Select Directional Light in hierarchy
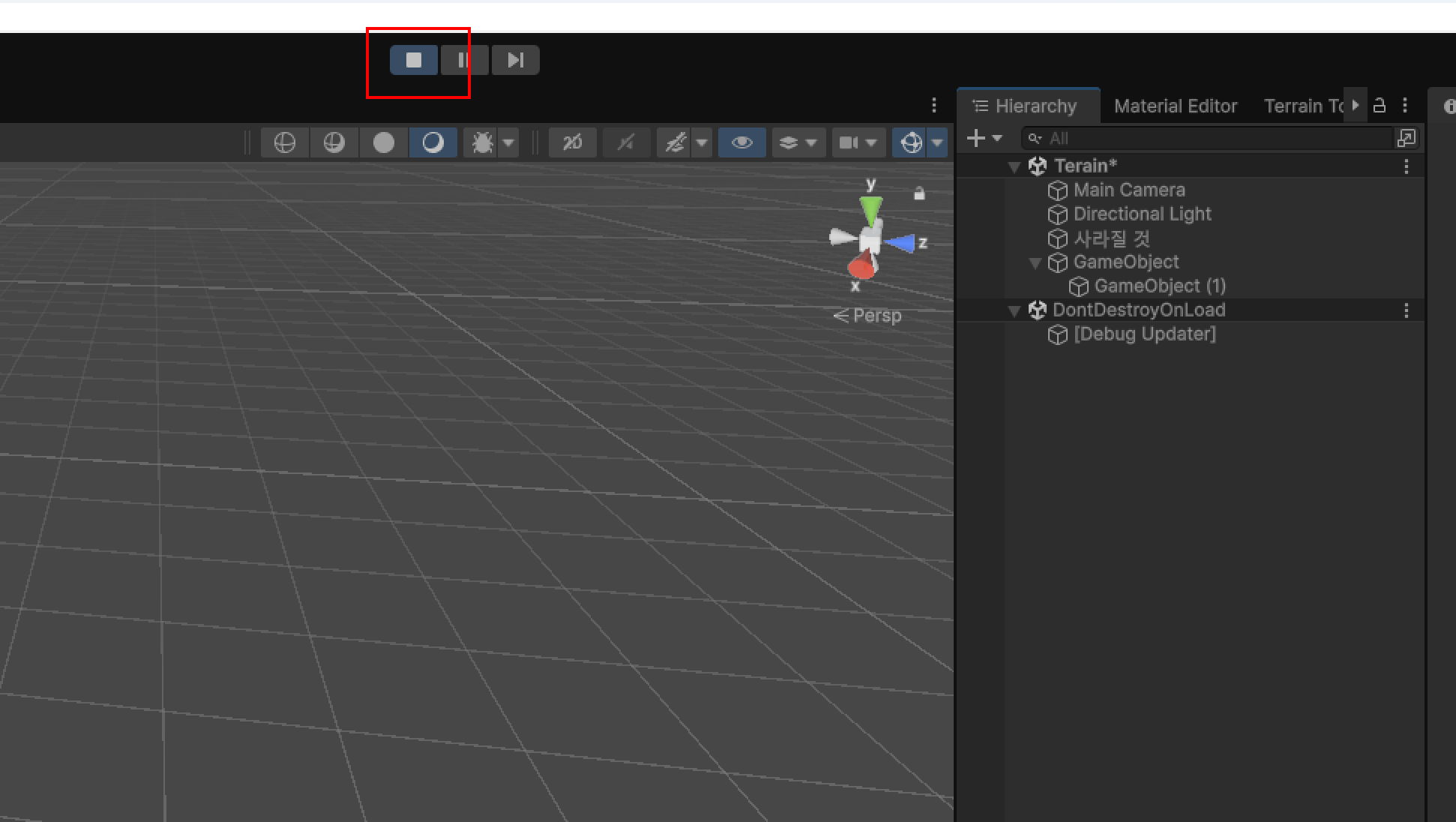The width and height of the screenshot is (1456, 822). pyautogui.click(x=1142, y=214)
